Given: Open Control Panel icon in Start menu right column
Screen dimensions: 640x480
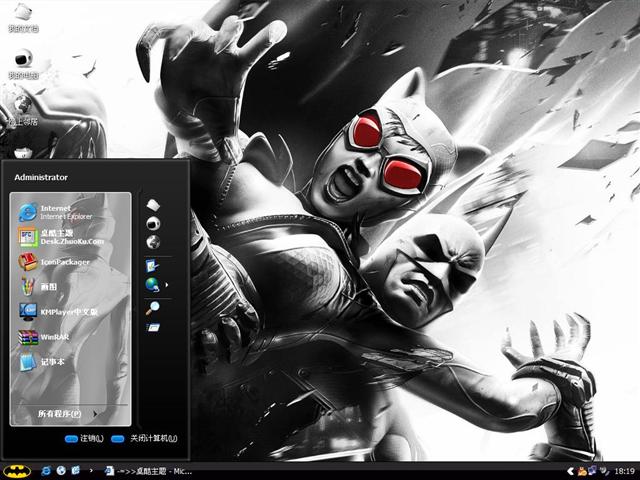Looking at the screenshot, I should pyautogui.click(x=153, y=266).
